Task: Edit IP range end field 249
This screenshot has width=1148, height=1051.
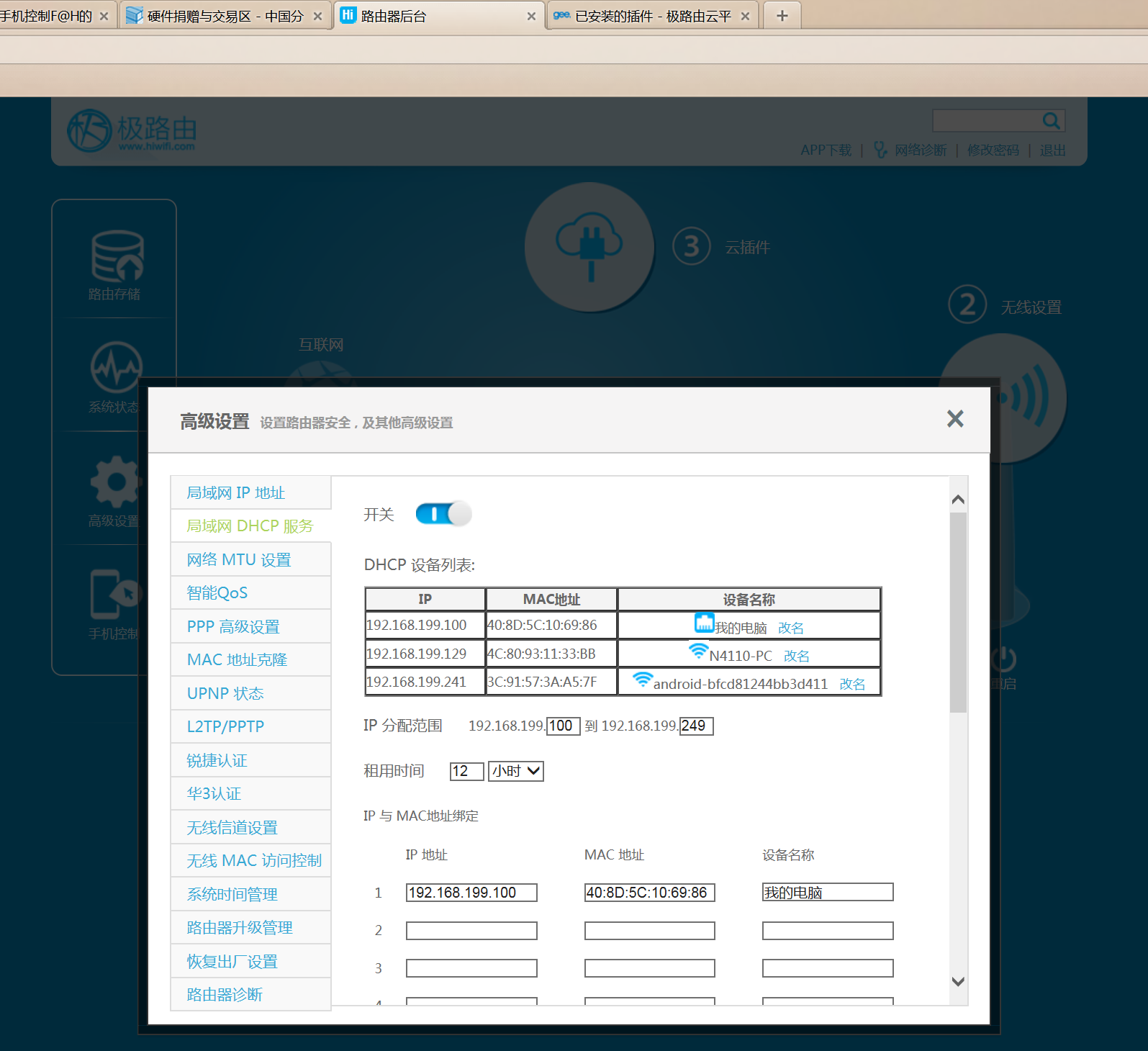Action: click(696, 726)
